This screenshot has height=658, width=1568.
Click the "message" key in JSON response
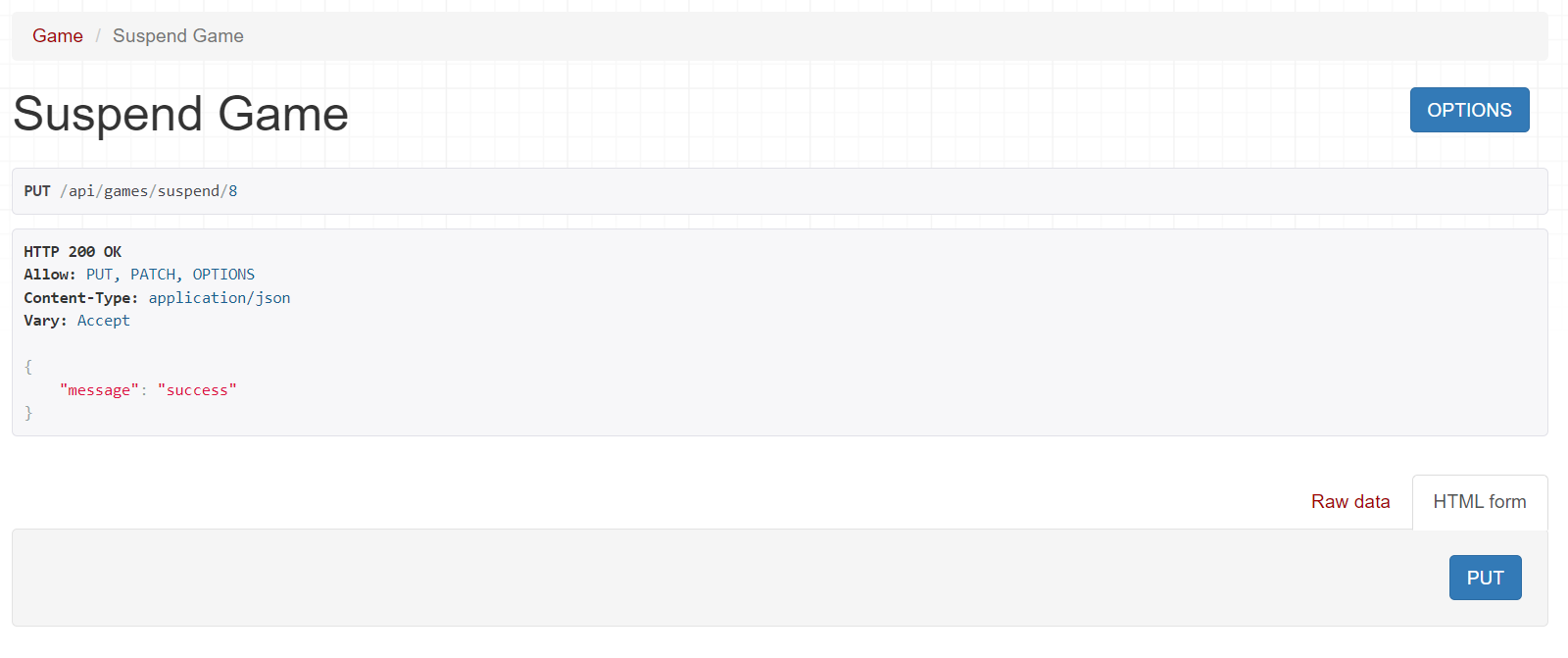(99, 390)
